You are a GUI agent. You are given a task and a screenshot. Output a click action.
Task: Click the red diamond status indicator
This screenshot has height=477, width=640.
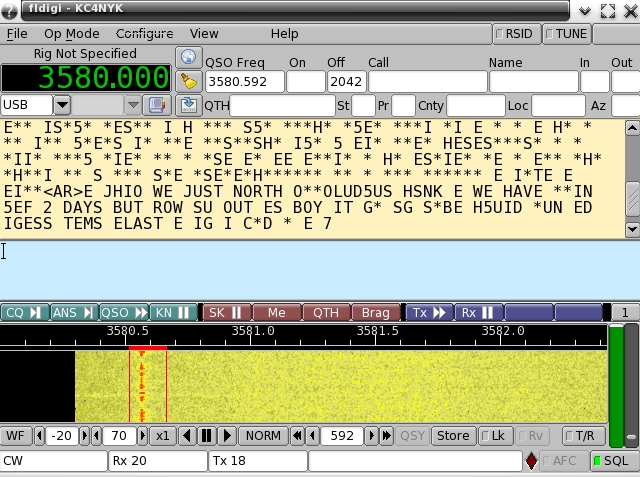coord(531,461)
